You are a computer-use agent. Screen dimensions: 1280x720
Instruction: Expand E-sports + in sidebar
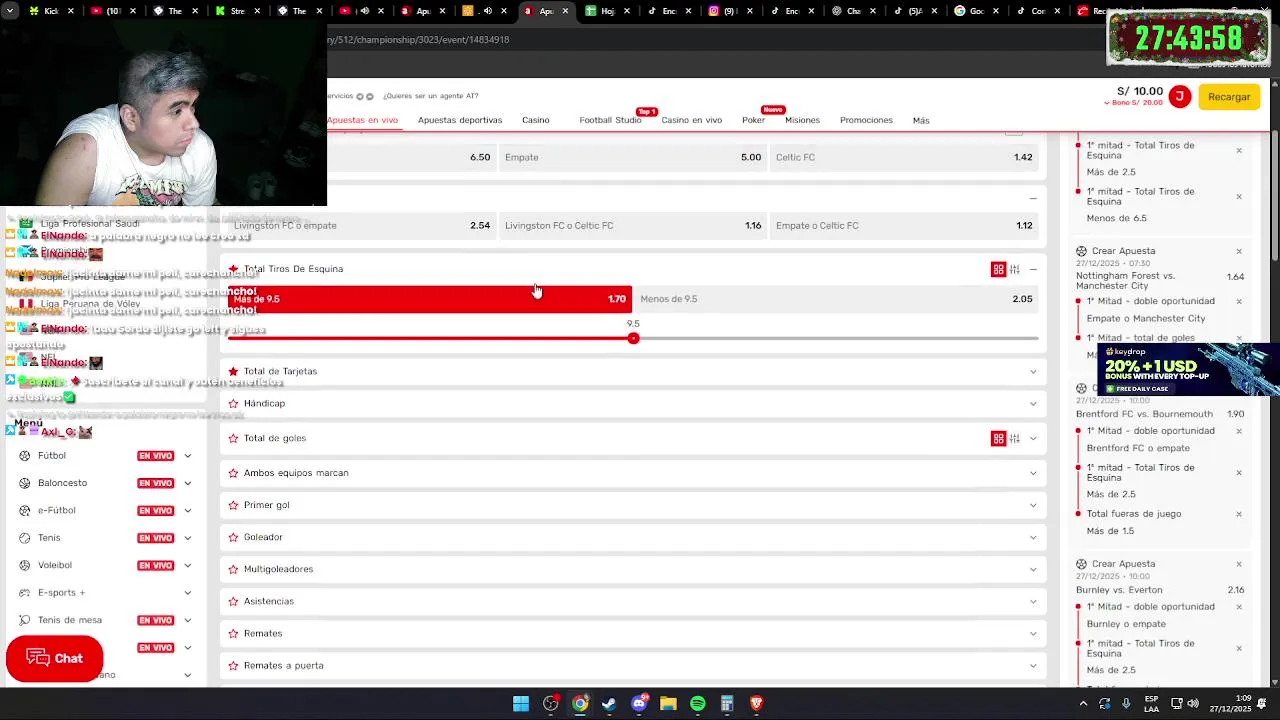(x=187, y=593)
